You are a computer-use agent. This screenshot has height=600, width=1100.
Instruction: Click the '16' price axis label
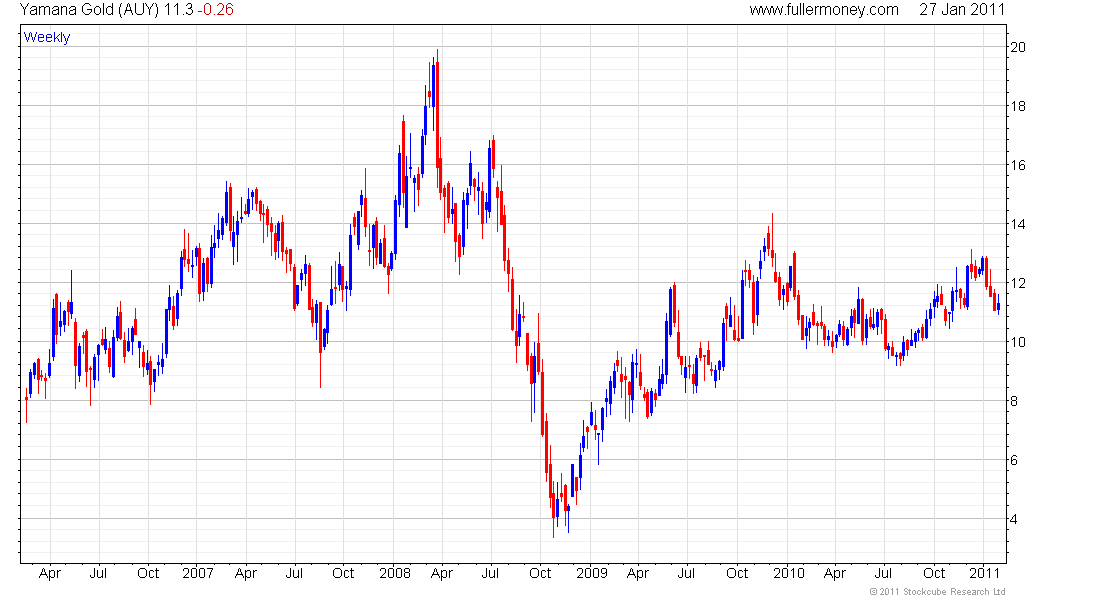(x=1017, y=165)
